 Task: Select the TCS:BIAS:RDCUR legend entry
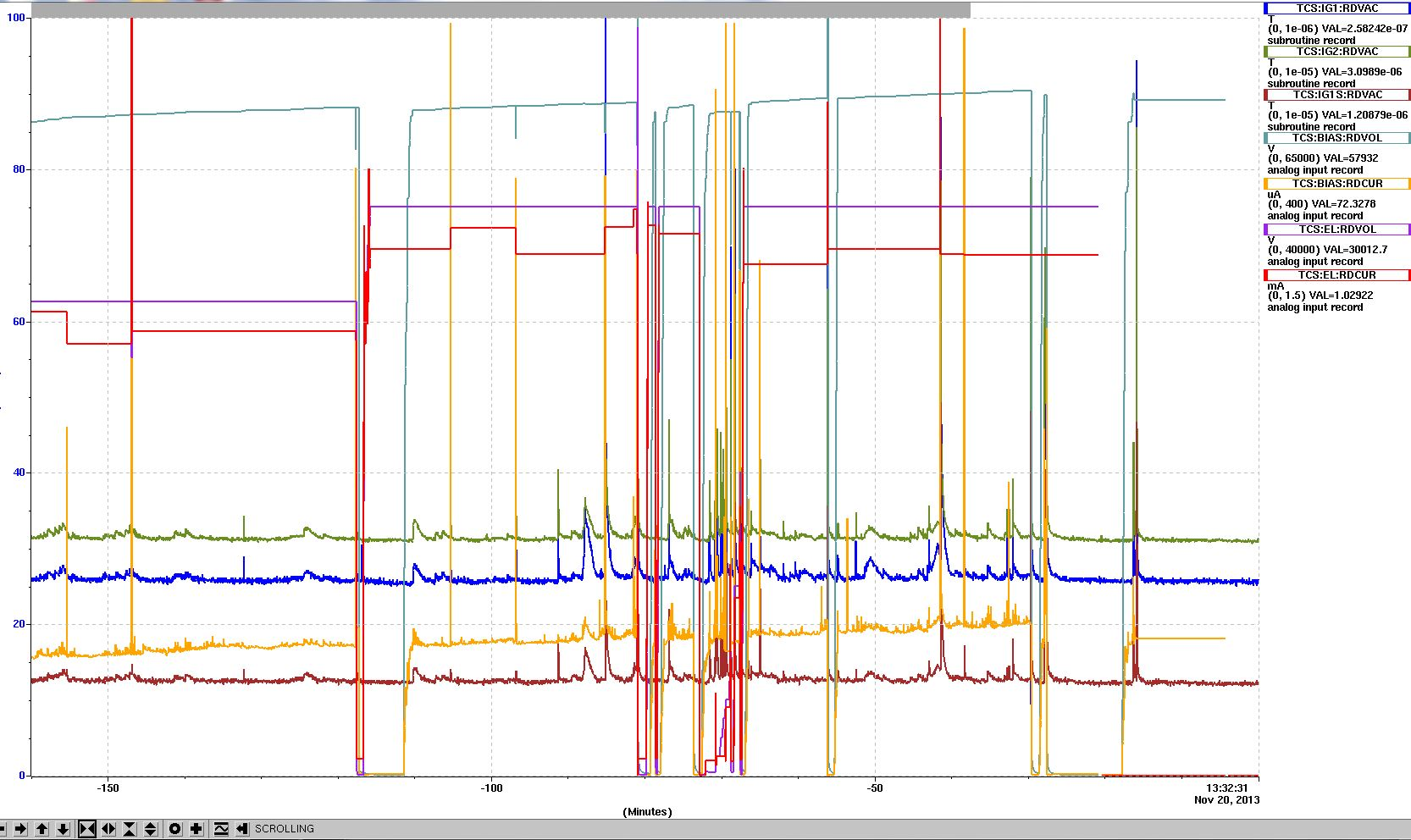(x=1337, y=184)
